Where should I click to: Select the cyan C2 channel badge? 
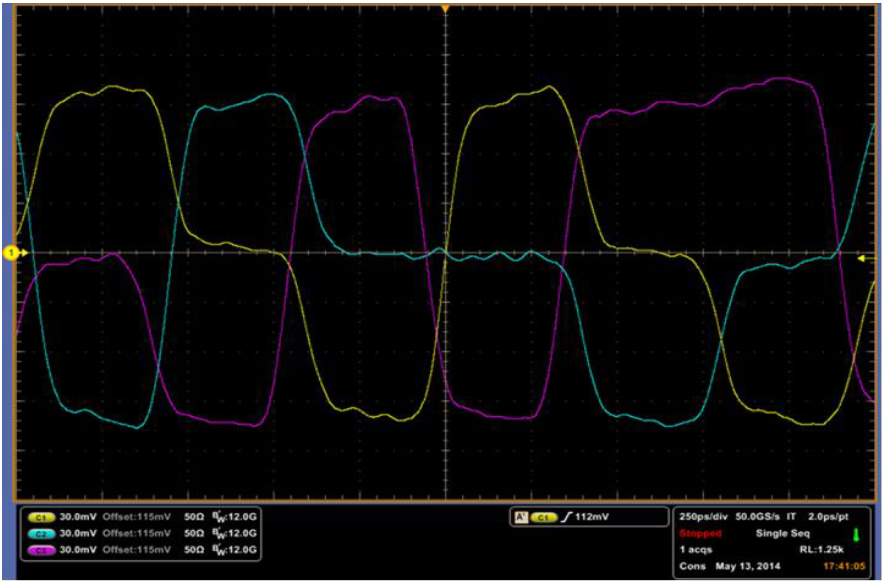pos(41,534)
